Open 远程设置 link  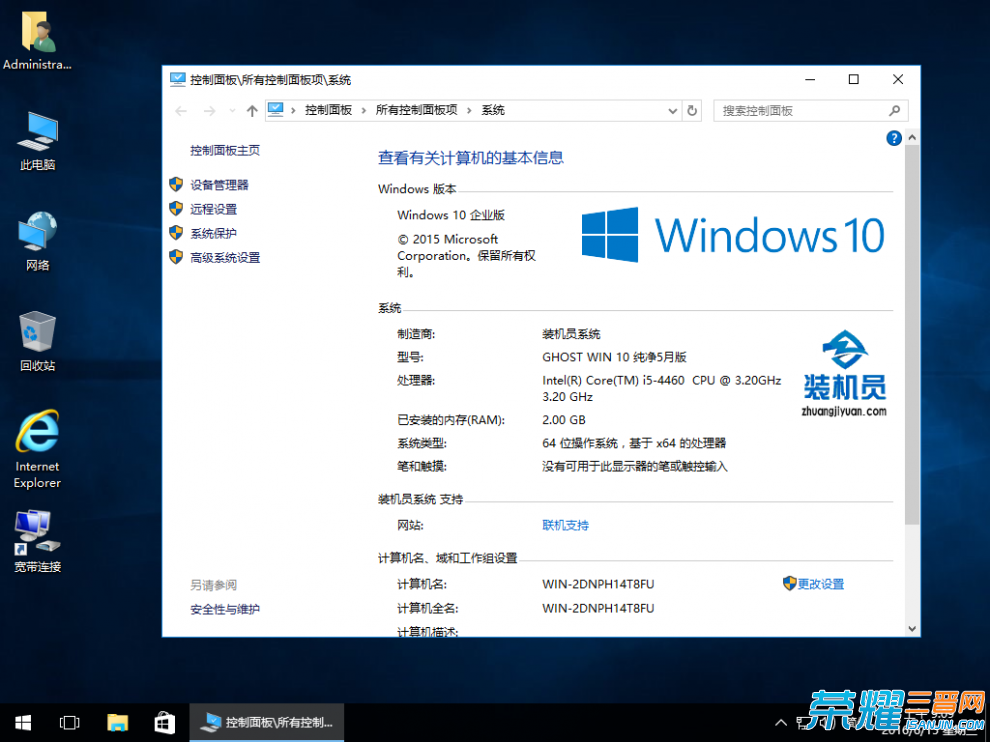[x=213, y=209]
